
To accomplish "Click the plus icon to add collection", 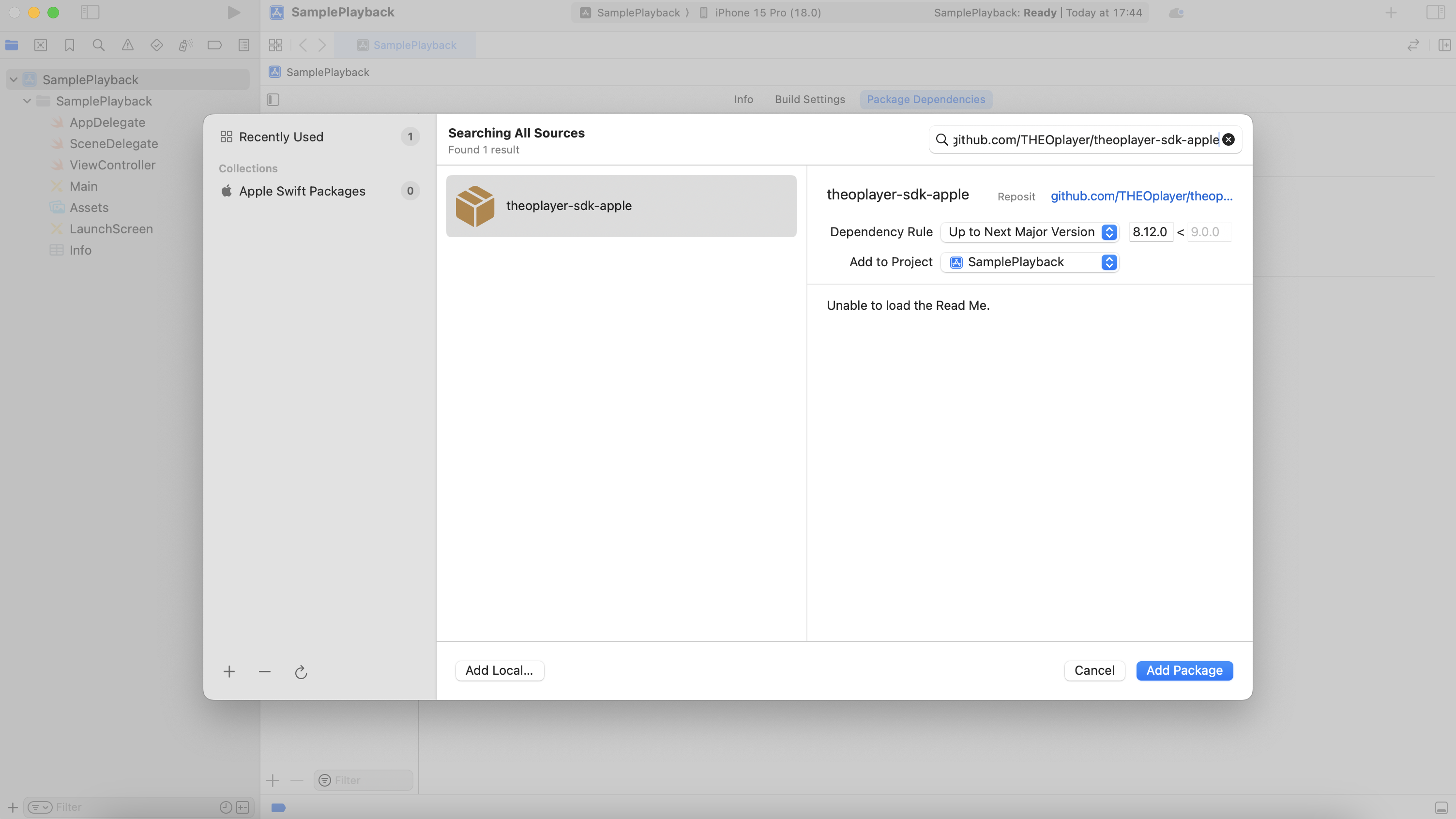I will coord(229,671).
